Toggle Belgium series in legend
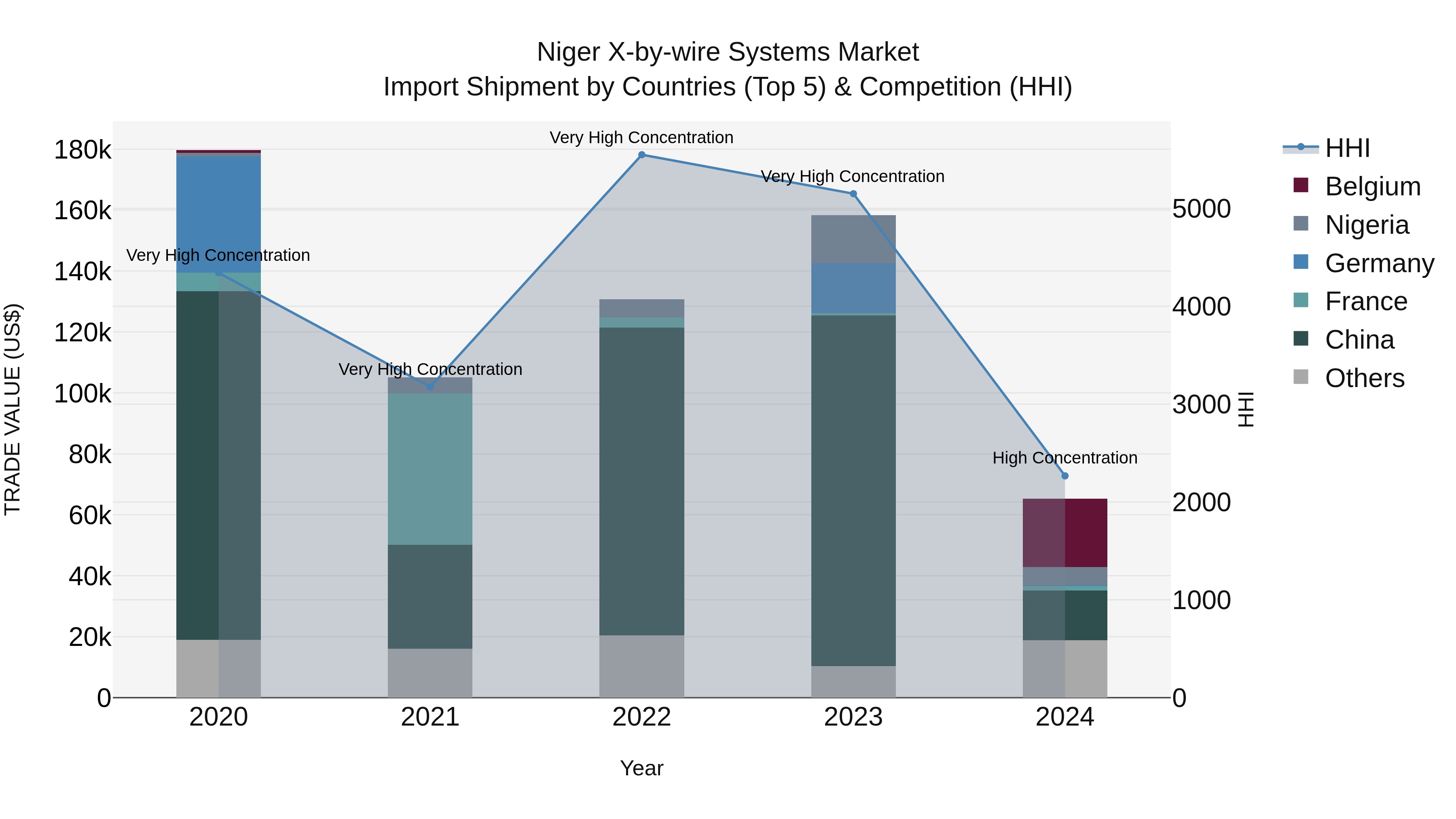This screenshot has height=819, width=1456. [x=1357, y=186]
